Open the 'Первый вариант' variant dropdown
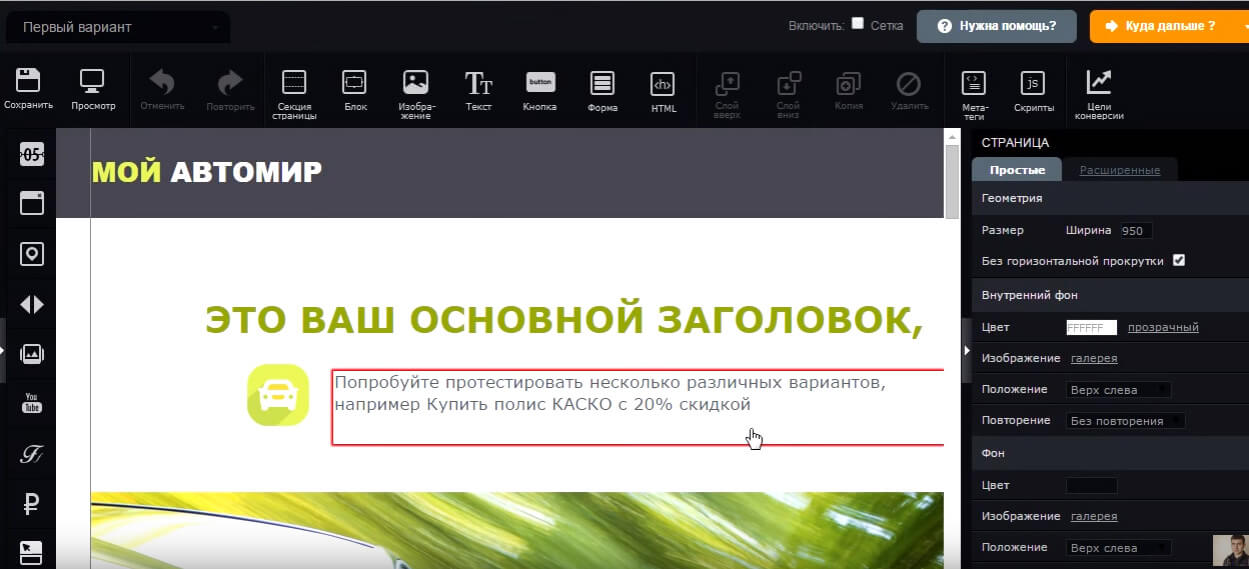Screen dimensions: 1249x569 pos(116,27)
